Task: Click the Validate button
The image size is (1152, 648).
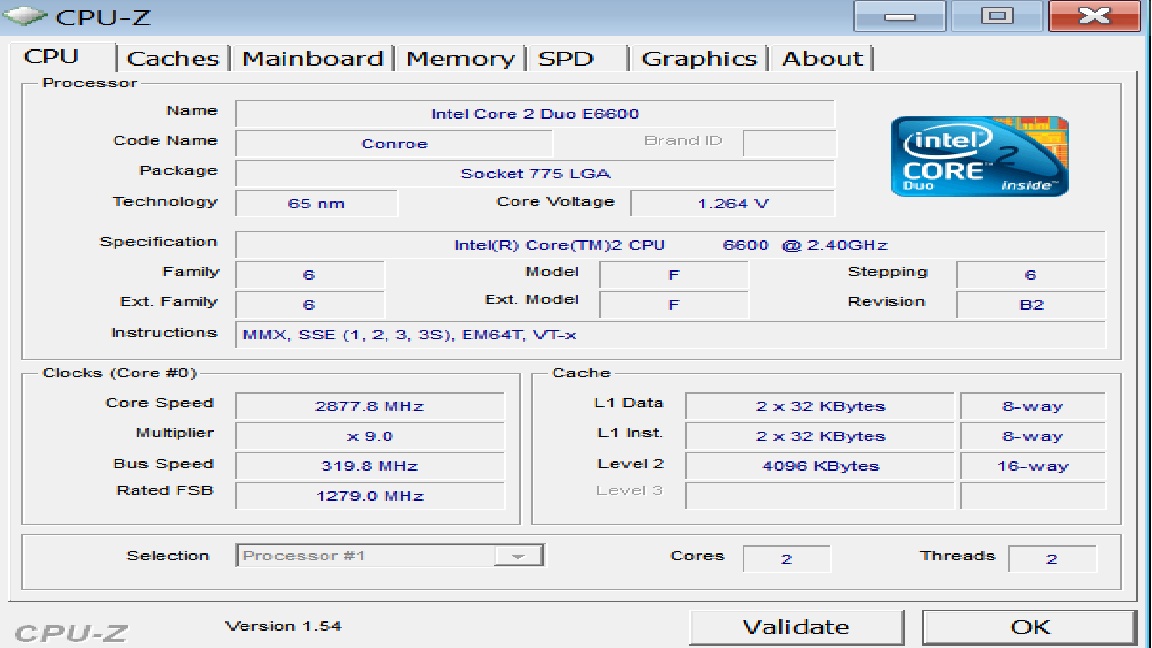Action: point(796,627)
